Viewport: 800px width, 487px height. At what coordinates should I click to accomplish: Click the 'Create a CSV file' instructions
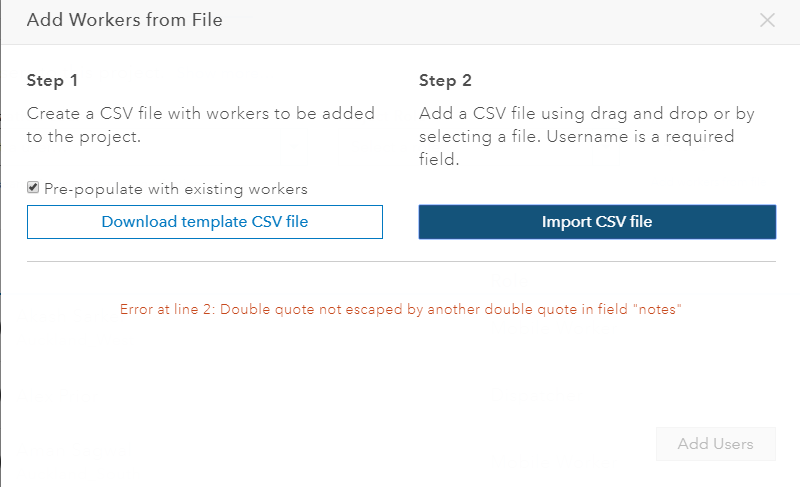[x=200, y=114]
